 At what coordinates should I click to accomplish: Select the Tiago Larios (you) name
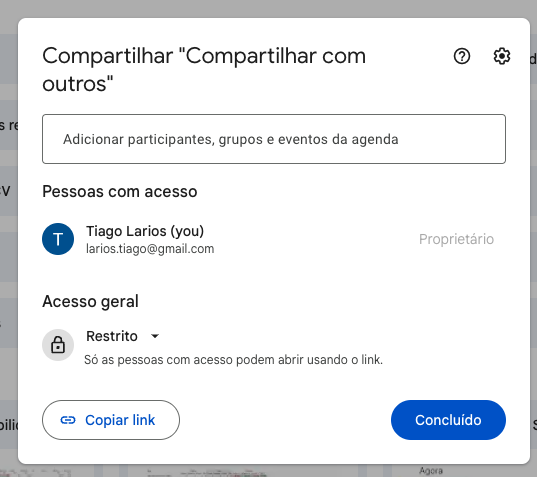click(x=145, y=231)
